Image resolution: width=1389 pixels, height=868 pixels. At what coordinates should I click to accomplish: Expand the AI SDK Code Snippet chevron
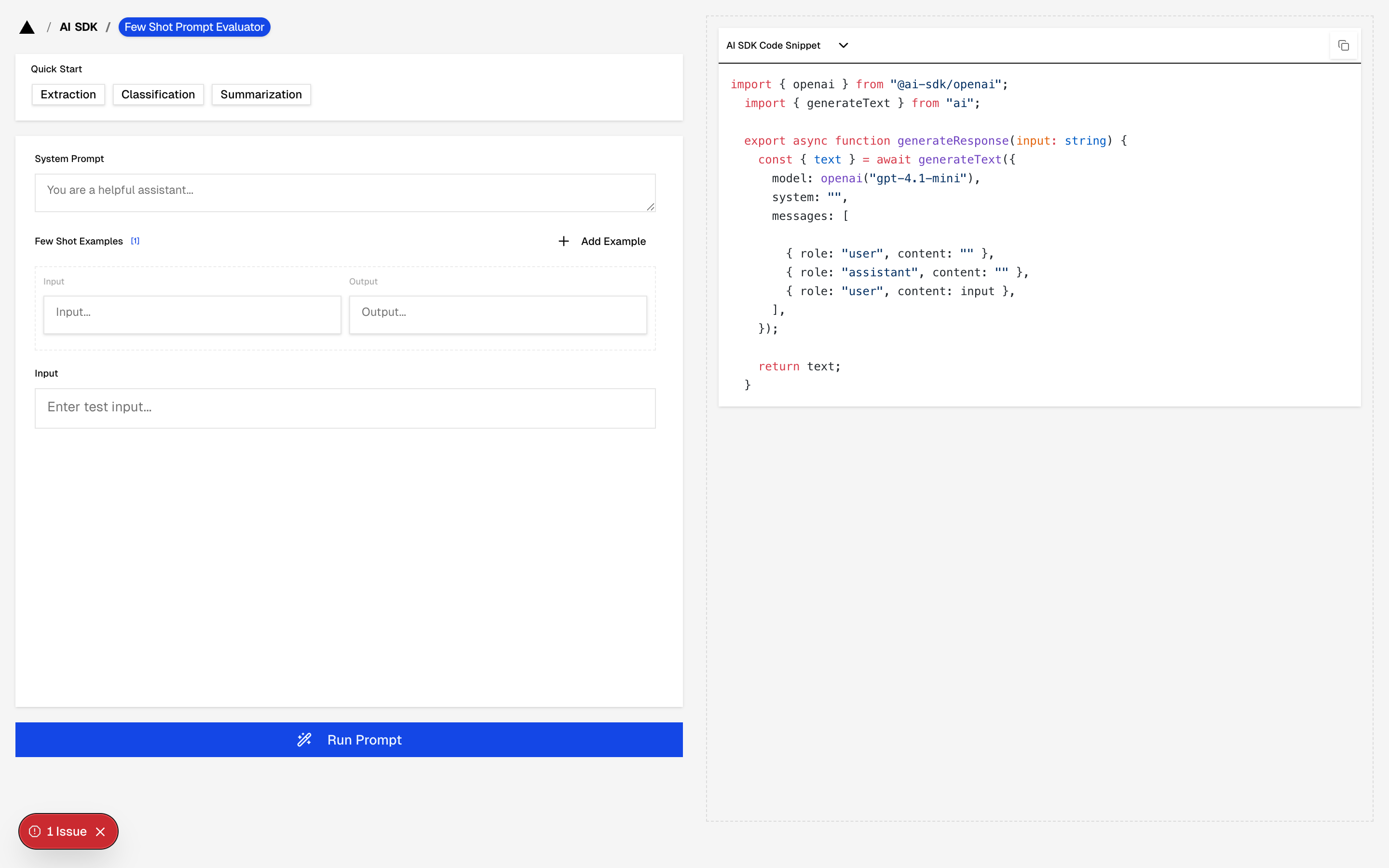coord(843,45)
